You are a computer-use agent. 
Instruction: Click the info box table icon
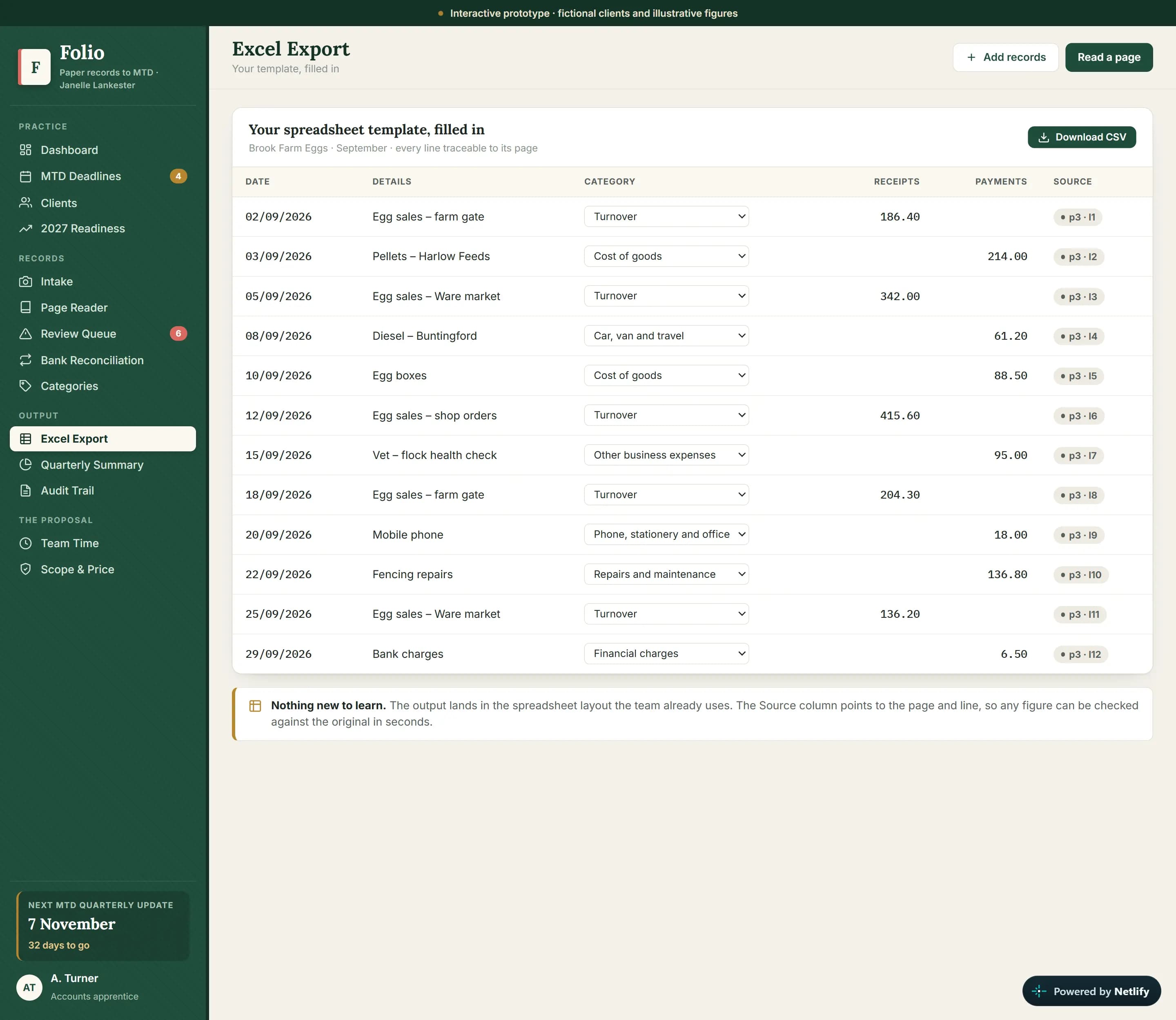click(255, 706)
